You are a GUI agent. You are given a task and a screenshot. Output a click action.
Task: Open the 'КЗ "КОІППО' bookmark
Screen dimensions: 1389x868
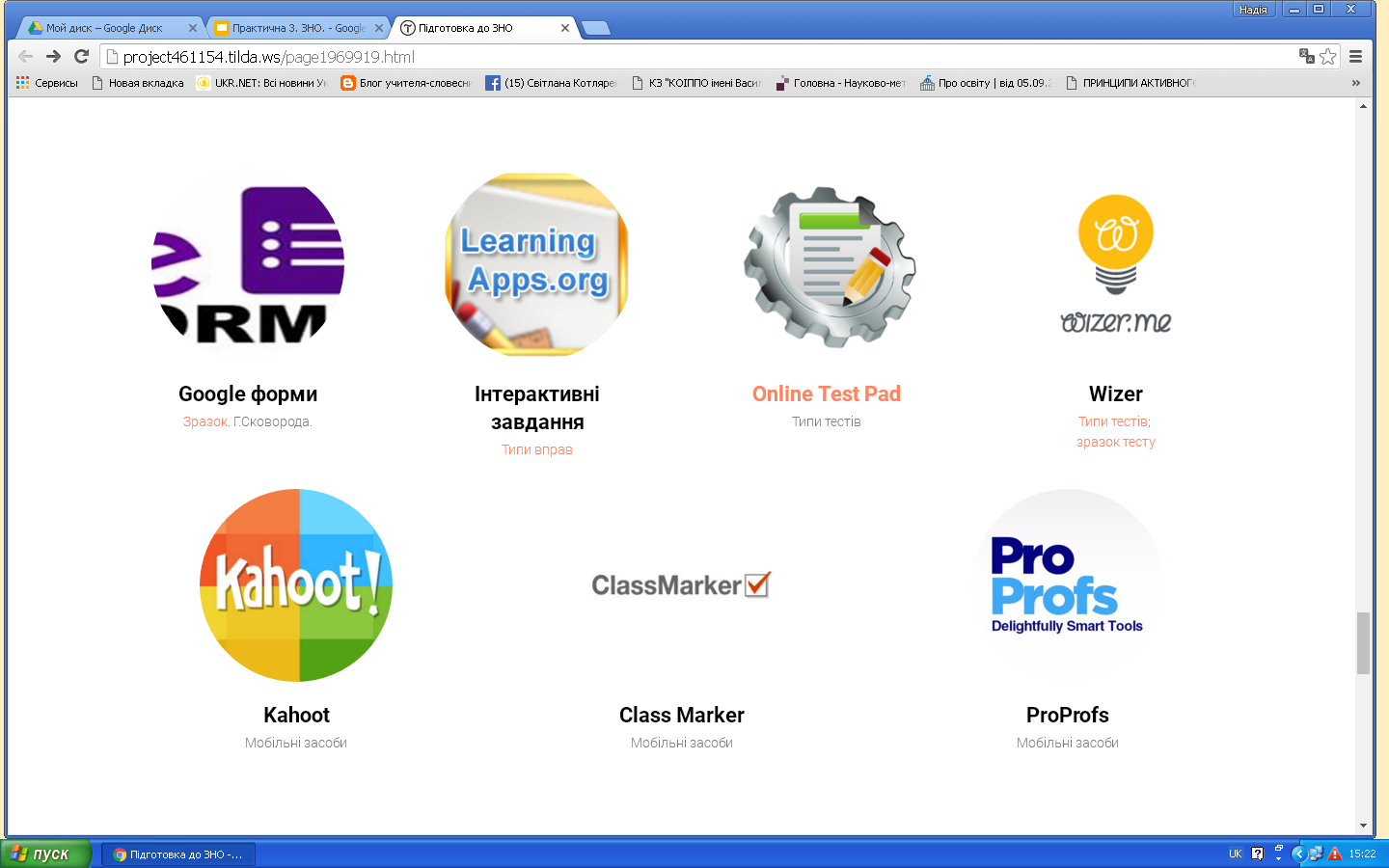click(x=695, y=83)
